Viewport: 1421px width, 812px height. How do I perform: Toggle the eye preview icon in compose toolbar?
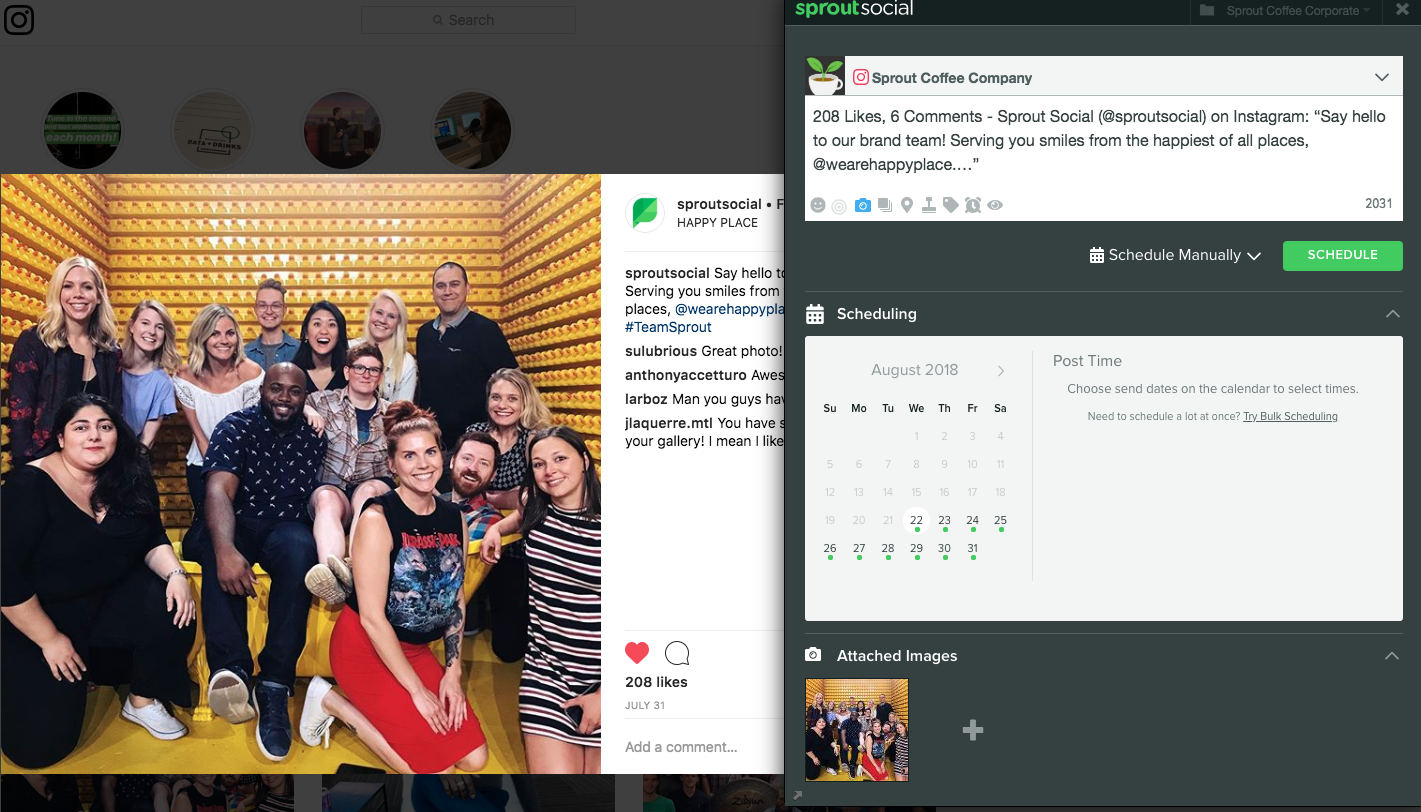coord(995,205)
